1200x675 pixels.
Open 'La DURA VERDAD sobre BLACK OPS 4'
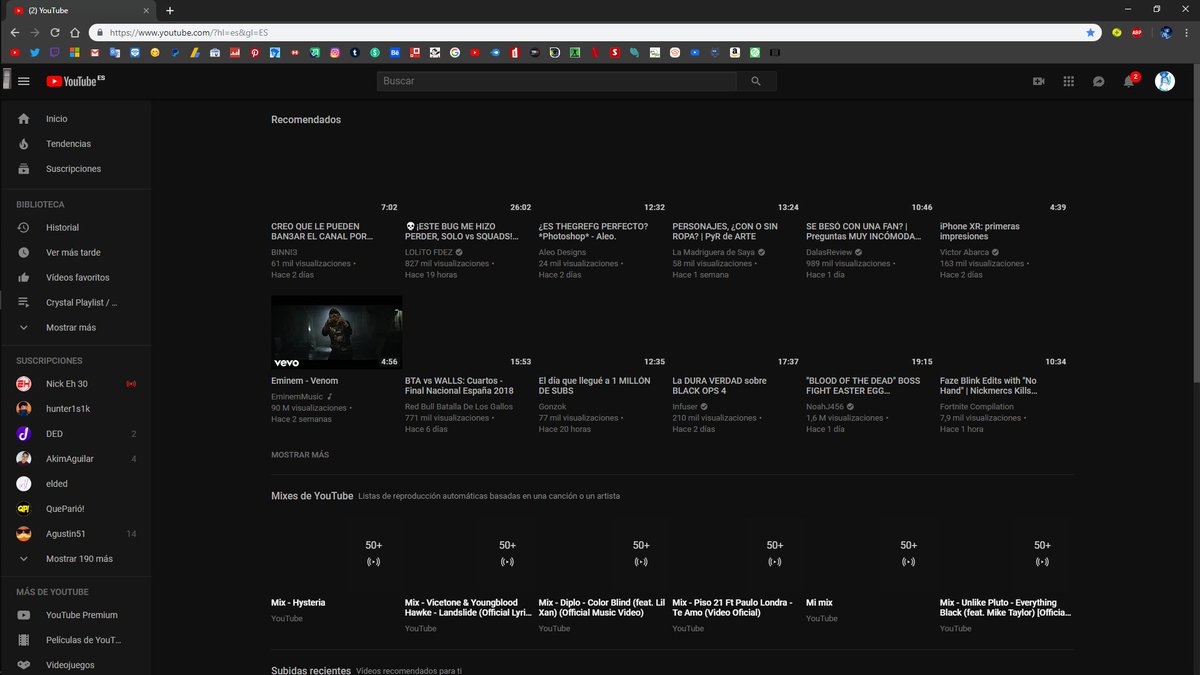pyautogui.click(x=720, y=386)
